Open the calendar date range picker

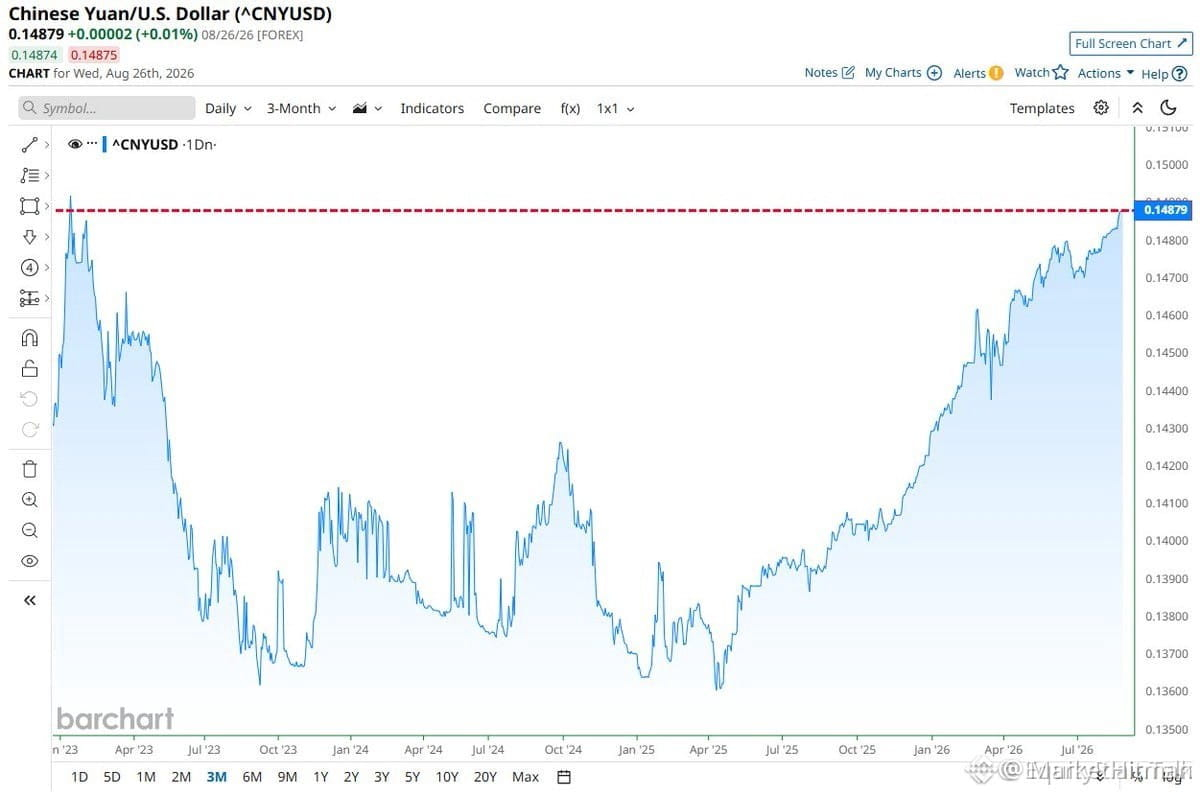pyautogui.click(x=564, y=777)
